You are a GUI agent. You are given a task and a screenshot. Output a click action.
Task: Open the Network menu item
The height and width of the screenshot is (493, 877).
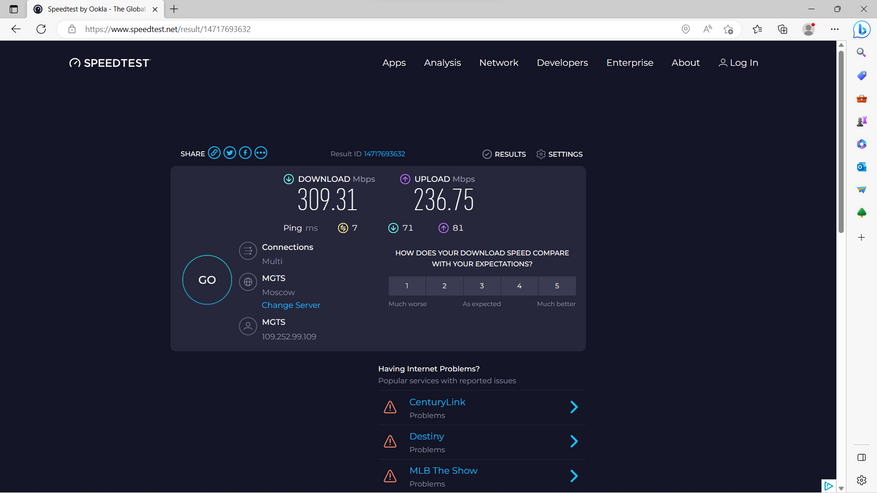click(498, 63)
